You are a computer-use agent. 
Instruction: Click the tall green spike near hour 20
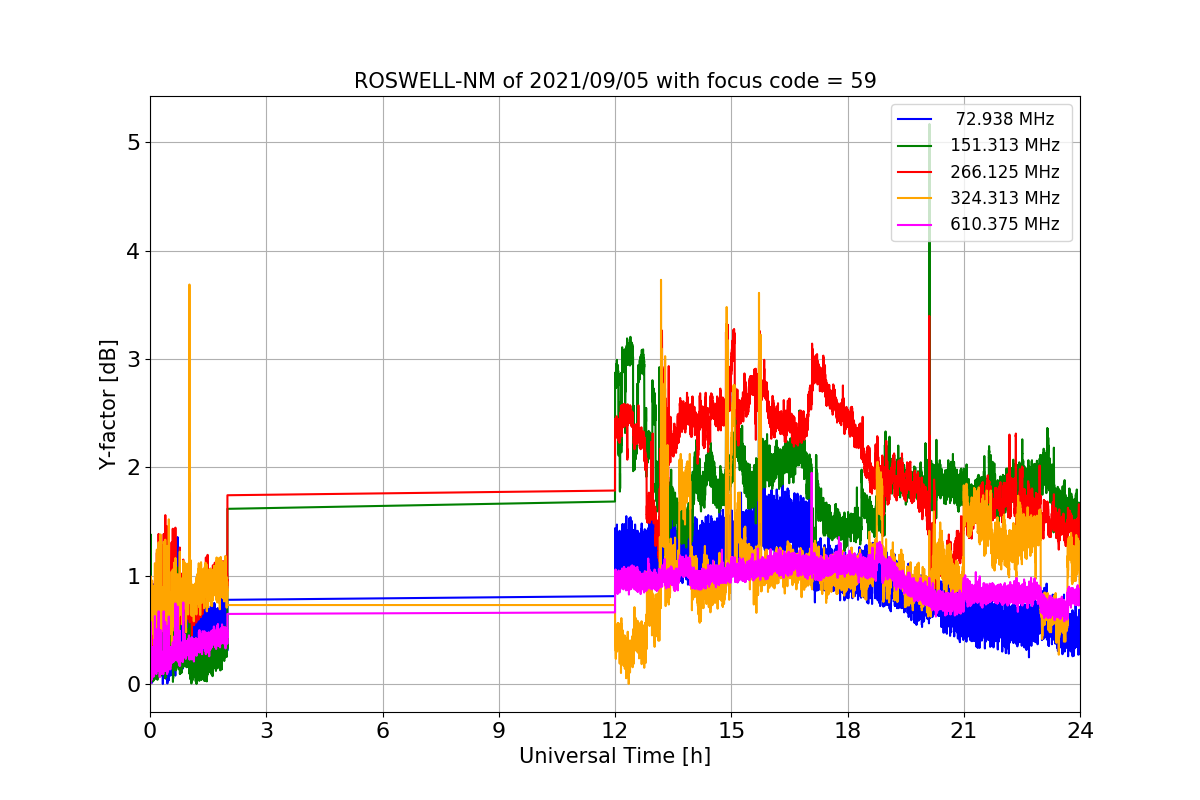929,220
